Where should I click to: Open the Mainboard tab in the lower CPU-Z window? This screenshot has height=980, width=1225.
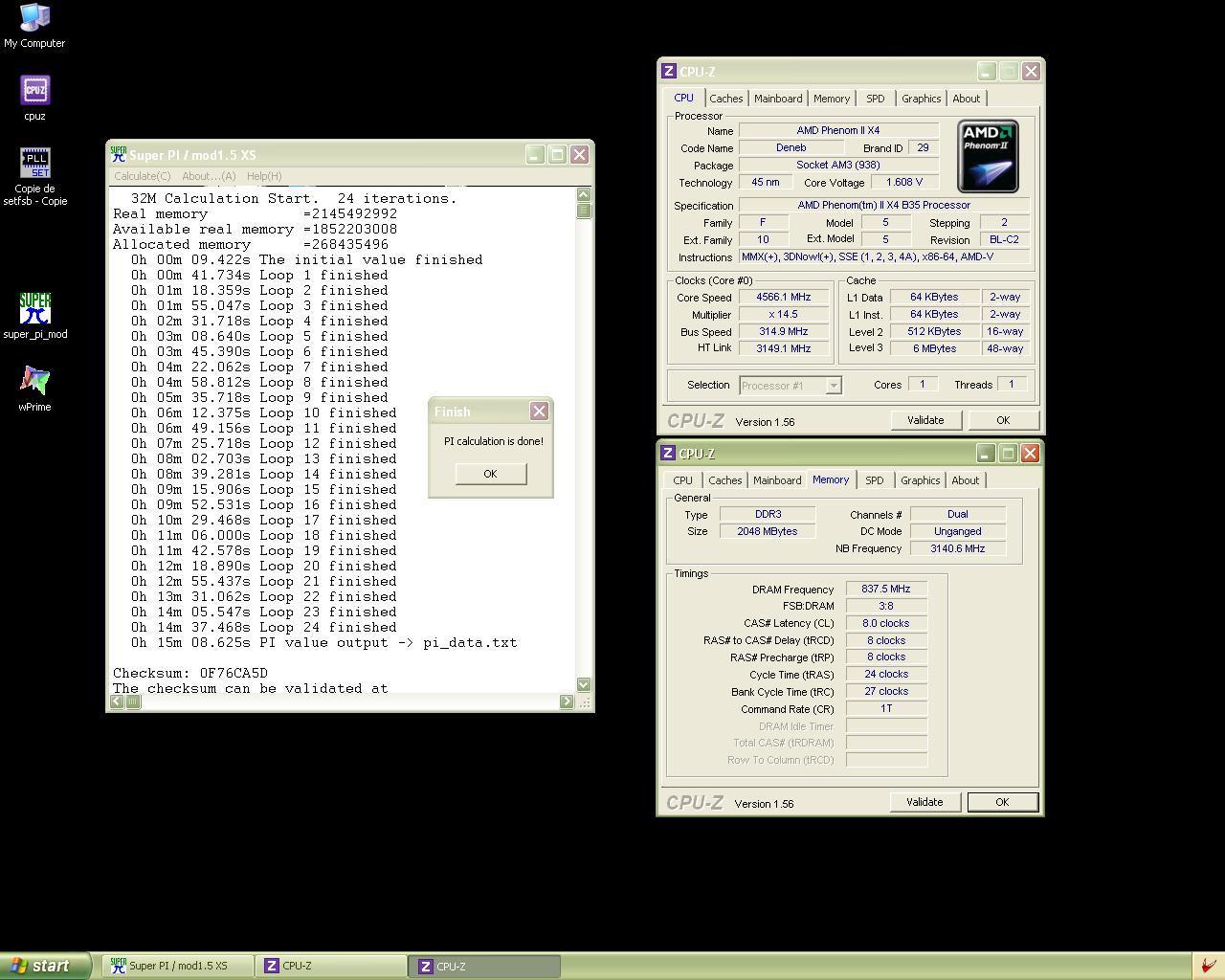click(777, 480)
